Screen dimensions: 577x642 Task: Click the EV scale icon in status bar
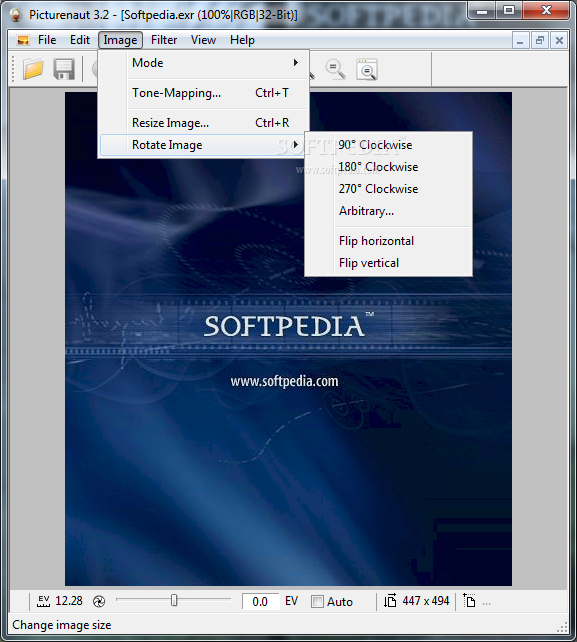click(x=43, y=601)
